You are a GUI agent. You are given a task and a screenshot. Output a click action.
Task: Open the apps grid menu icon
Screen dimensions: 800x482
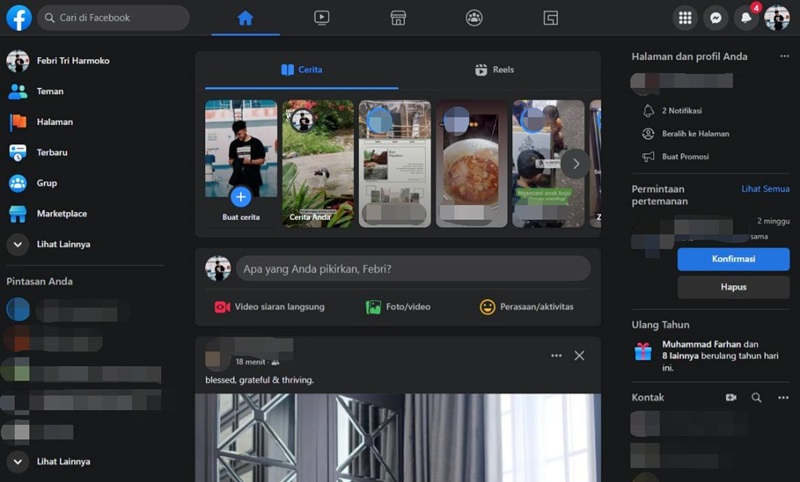tap(685, 18)
